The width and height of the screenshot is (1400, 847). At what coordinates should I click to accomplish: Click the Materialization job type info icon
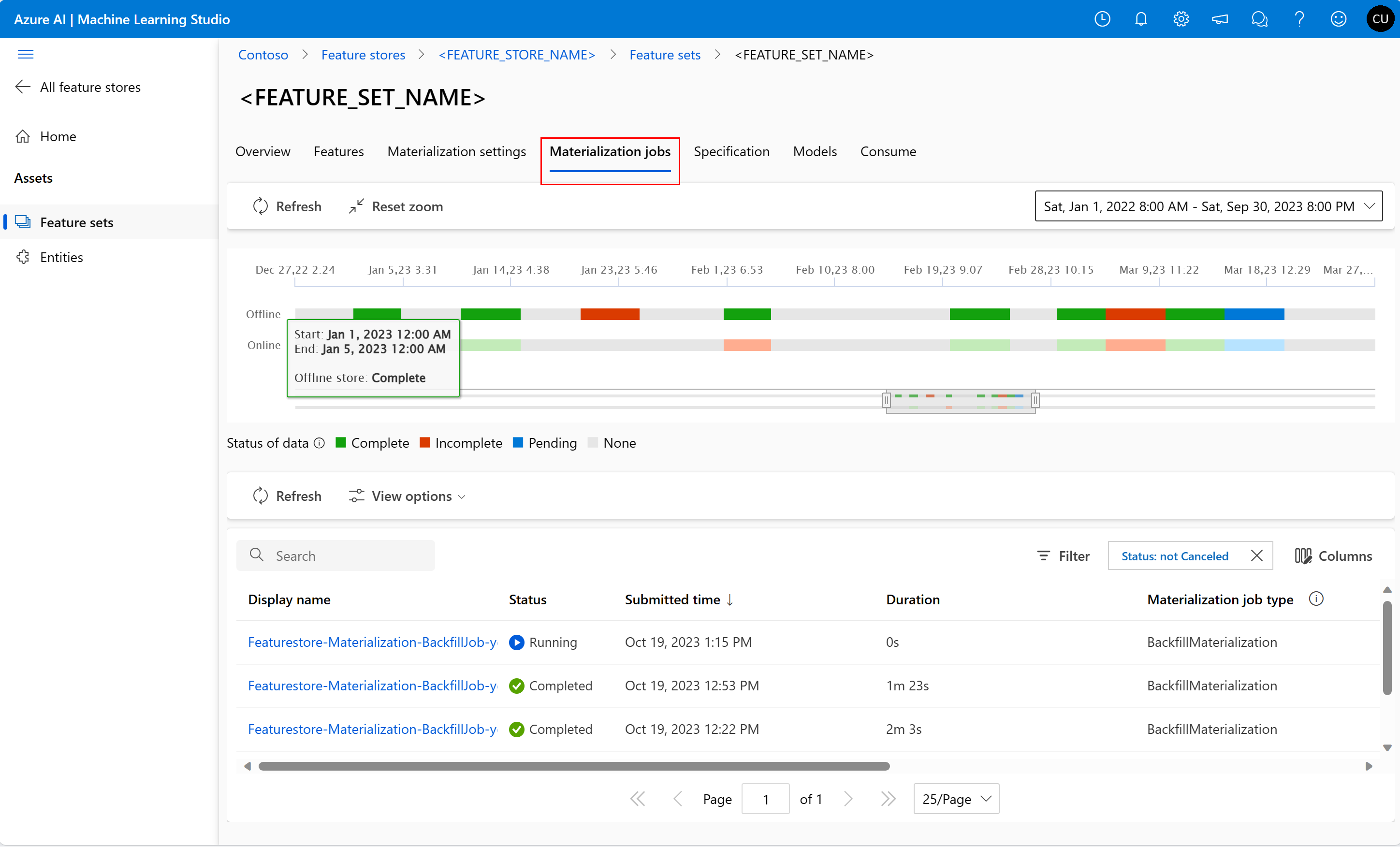tap(1316, 599)
